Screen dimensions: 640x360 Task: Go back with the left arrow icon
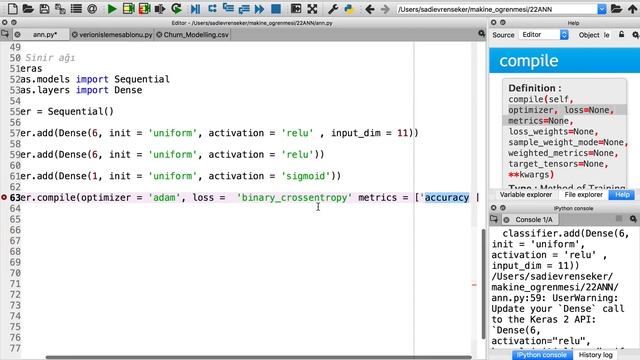tap(369, 9)
